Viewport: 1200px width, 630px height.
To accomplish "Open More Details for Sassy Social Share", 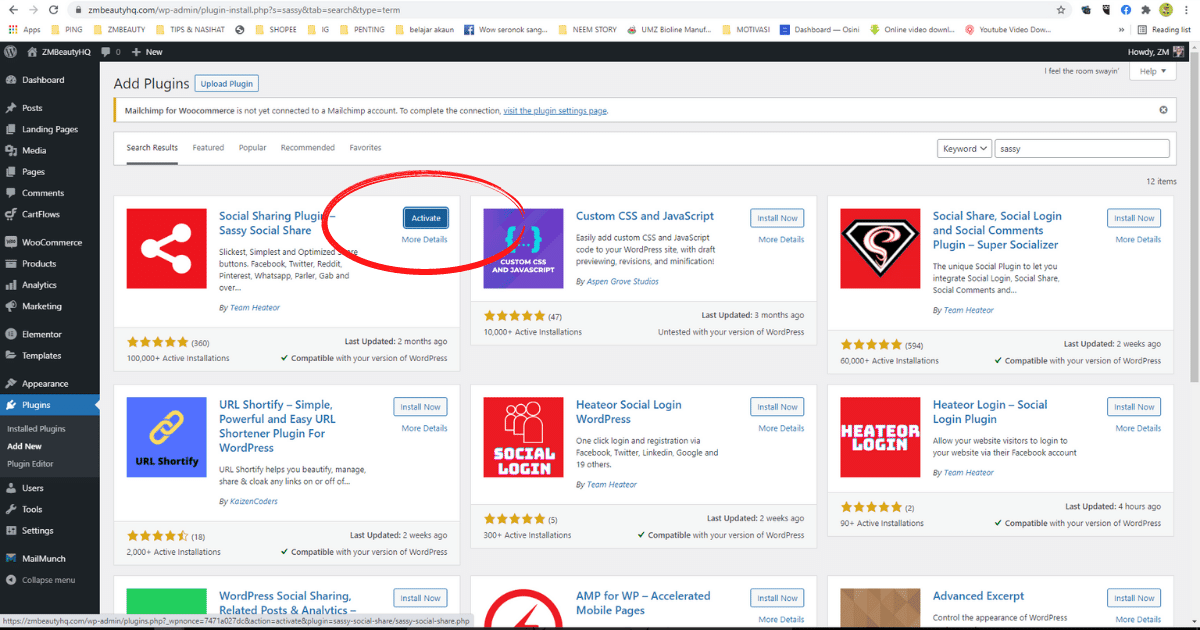I will (424, 240).
